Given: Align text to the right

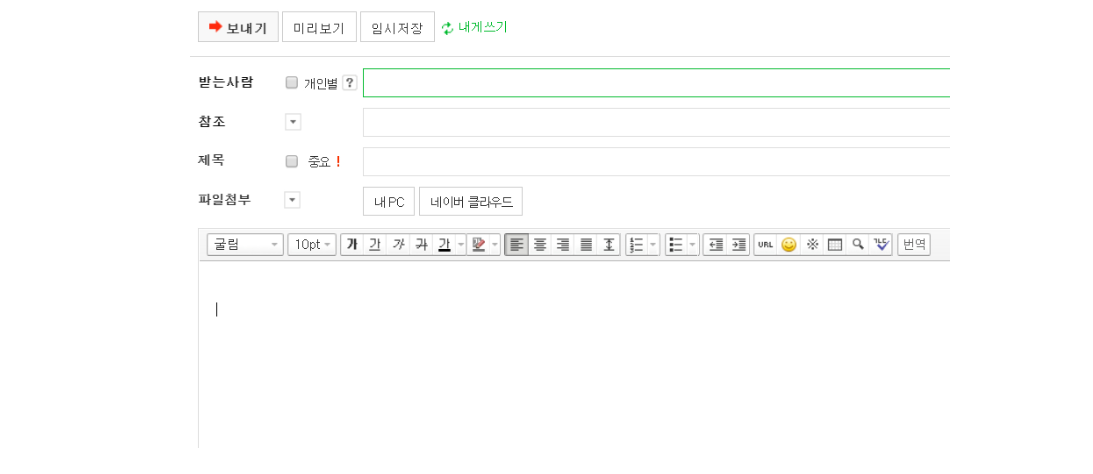Looking at the screenshot, I should (x=563, y=245).
